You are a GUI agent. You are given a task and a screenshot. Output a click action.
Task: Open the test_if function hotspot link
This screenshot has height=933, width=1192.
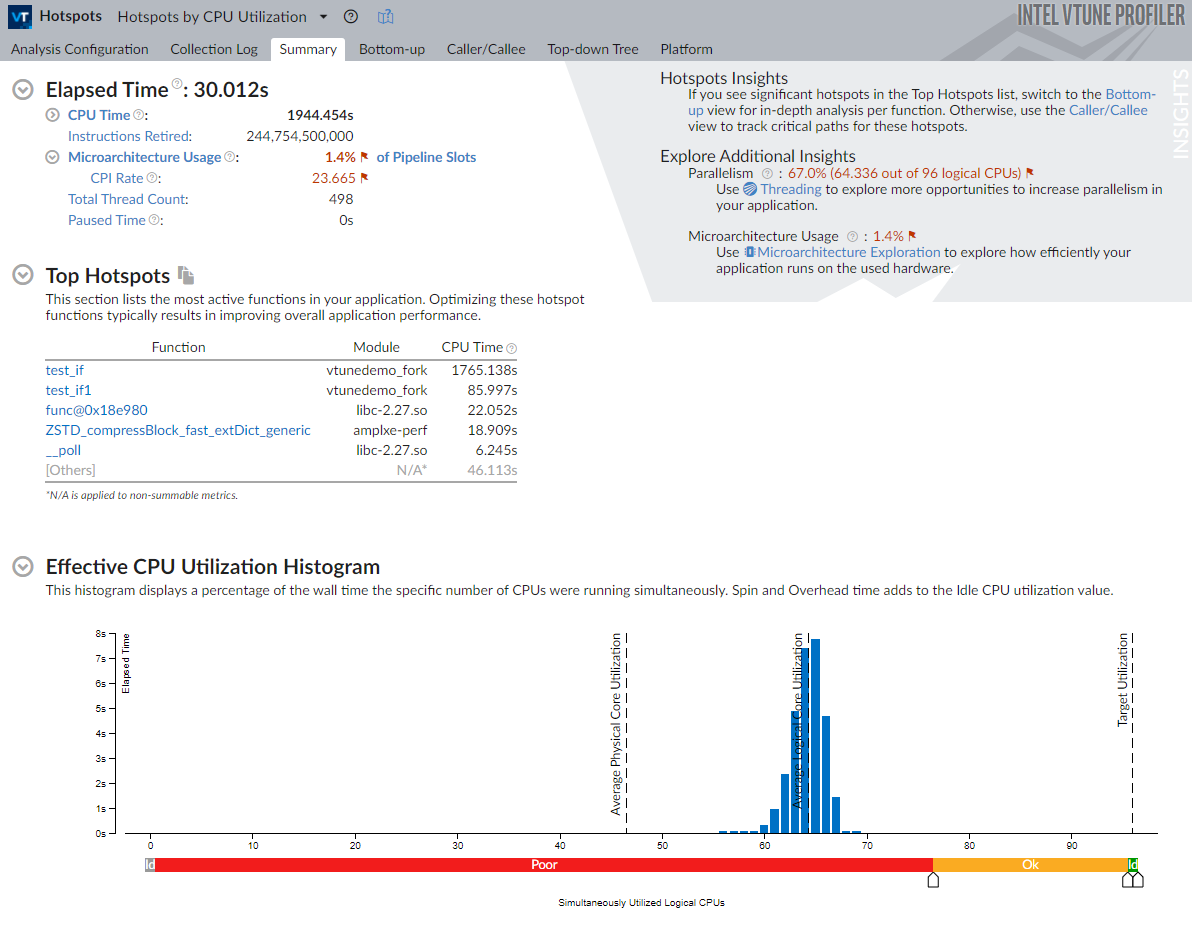coord(65,370)
